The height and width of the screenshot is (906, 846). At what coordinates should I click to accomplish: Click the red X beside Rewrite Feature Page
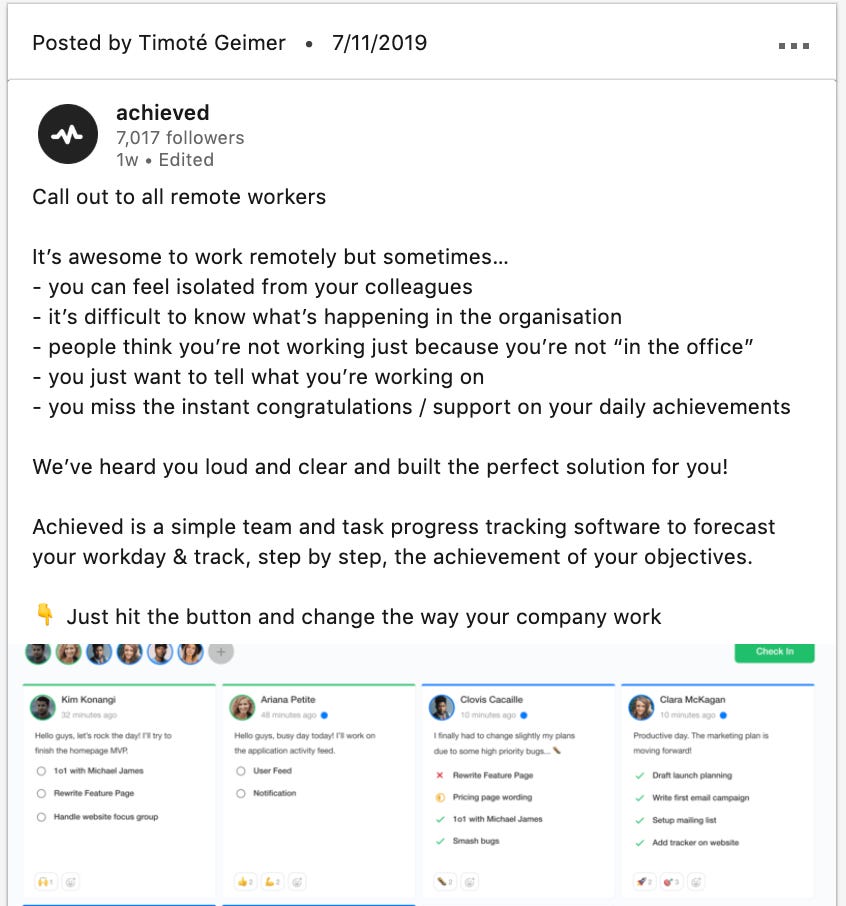pyautogui.click(x=439, y=774)
